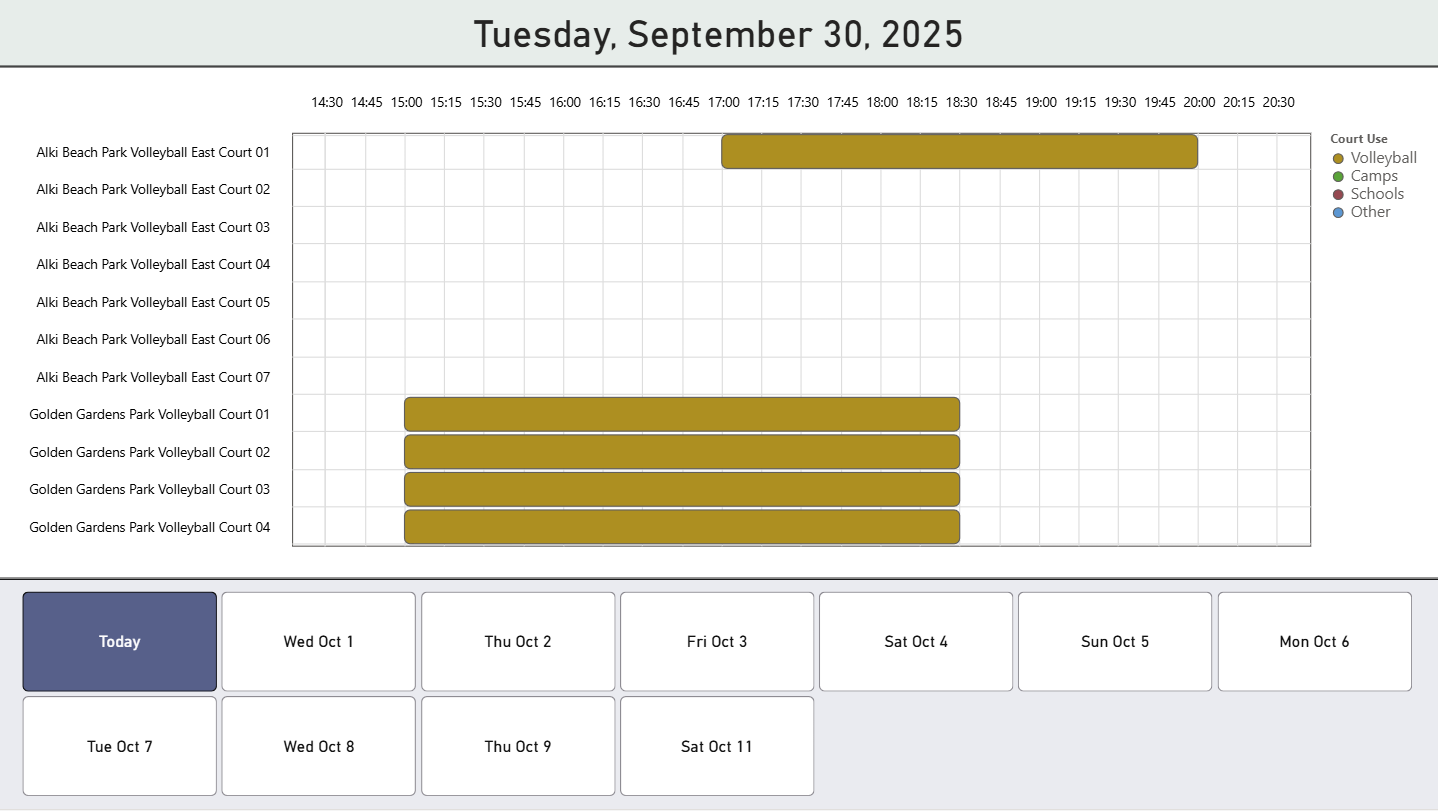Click the Alki Court 01 volleyball reservation bar
The image size is (1438, 811).
click(x=958, y=151)
